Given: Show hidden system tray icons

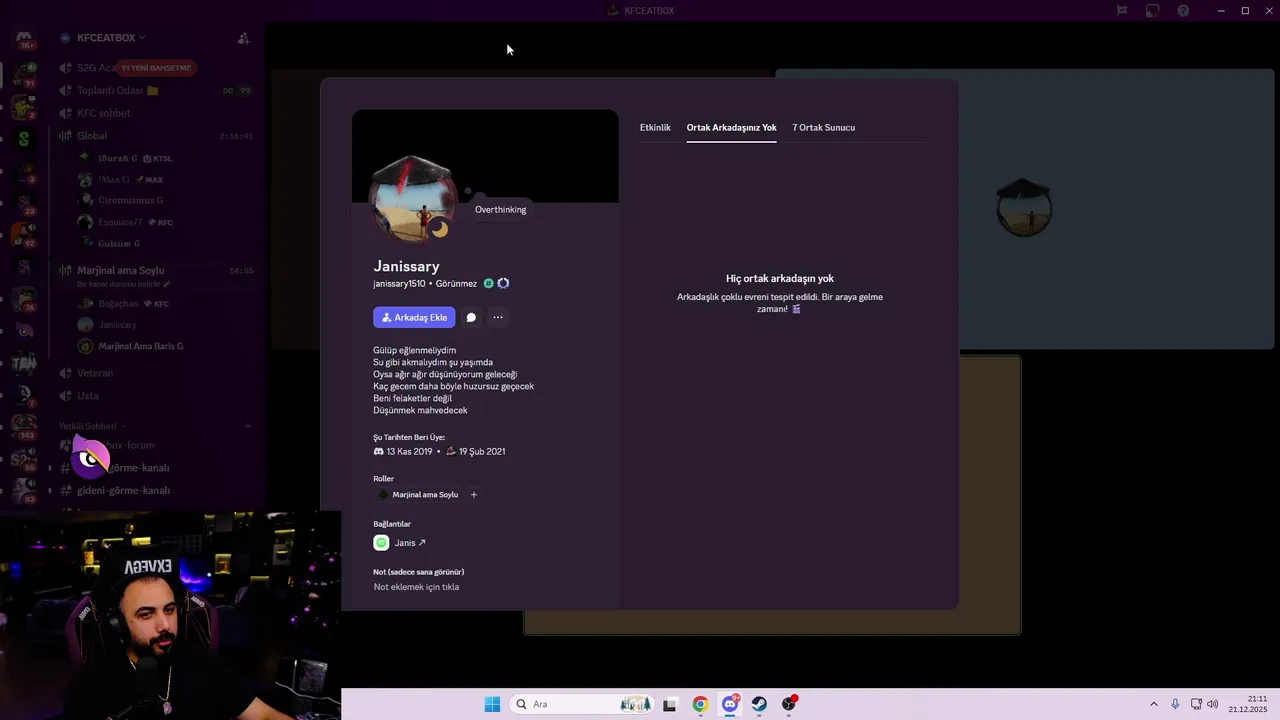Looking at the screenshot, I should pos(1153,704).
